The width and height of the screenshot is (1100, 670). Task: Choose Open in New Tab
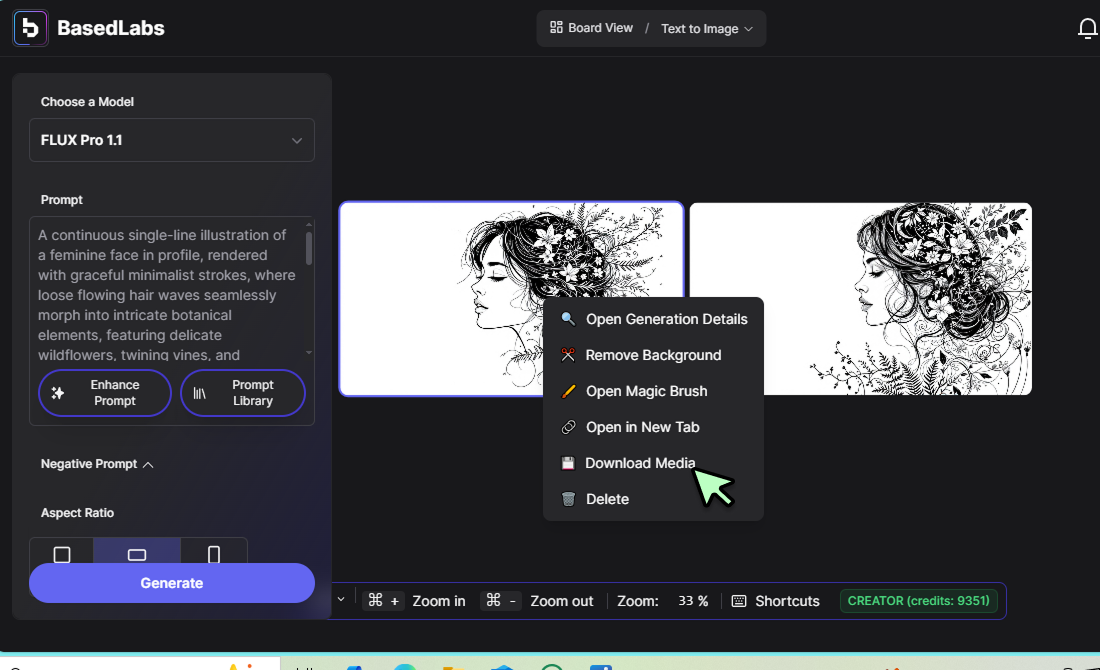tap(642, 427)
